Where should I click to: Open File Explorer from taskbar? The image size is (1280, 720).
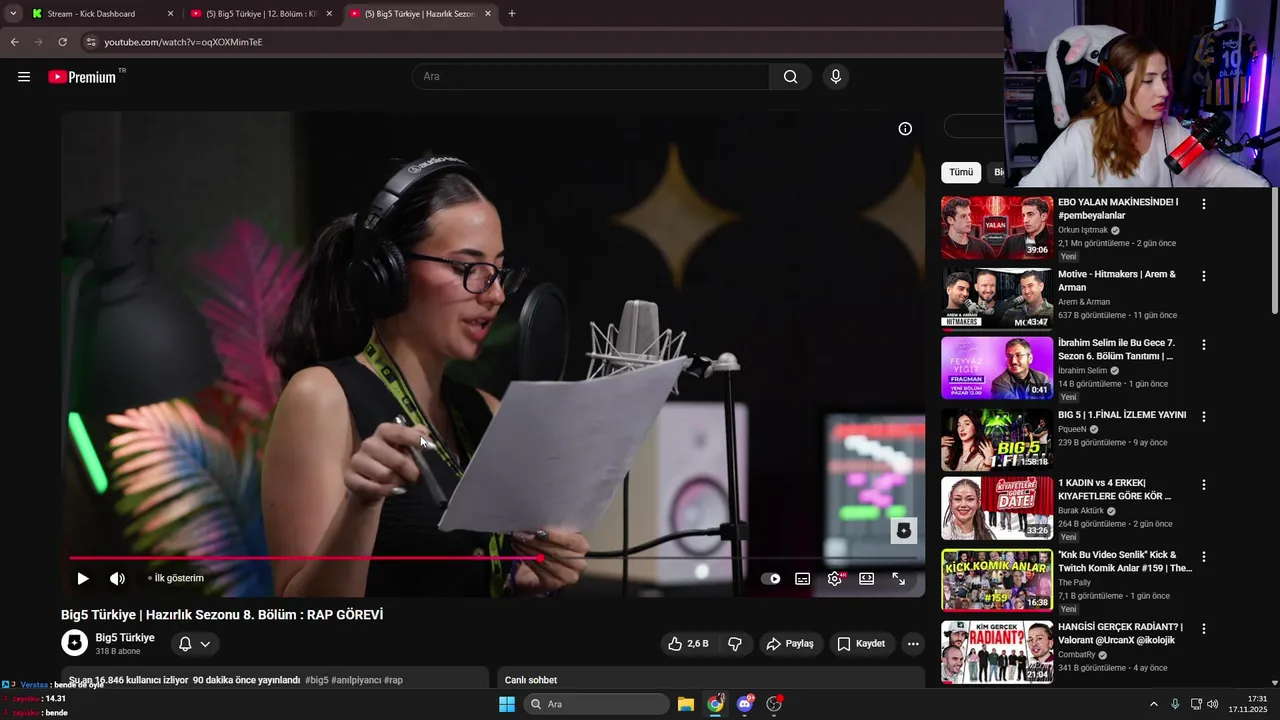click(x=686, y=704)
